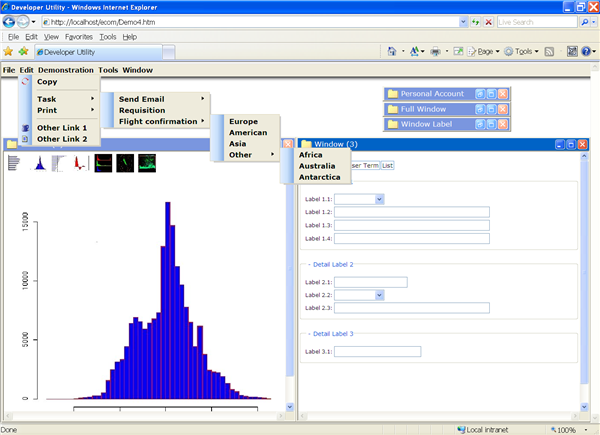Select the black multi-colored lines thumbnail
Viewport: 600px width, 435px height.
[x=103, y=163]
